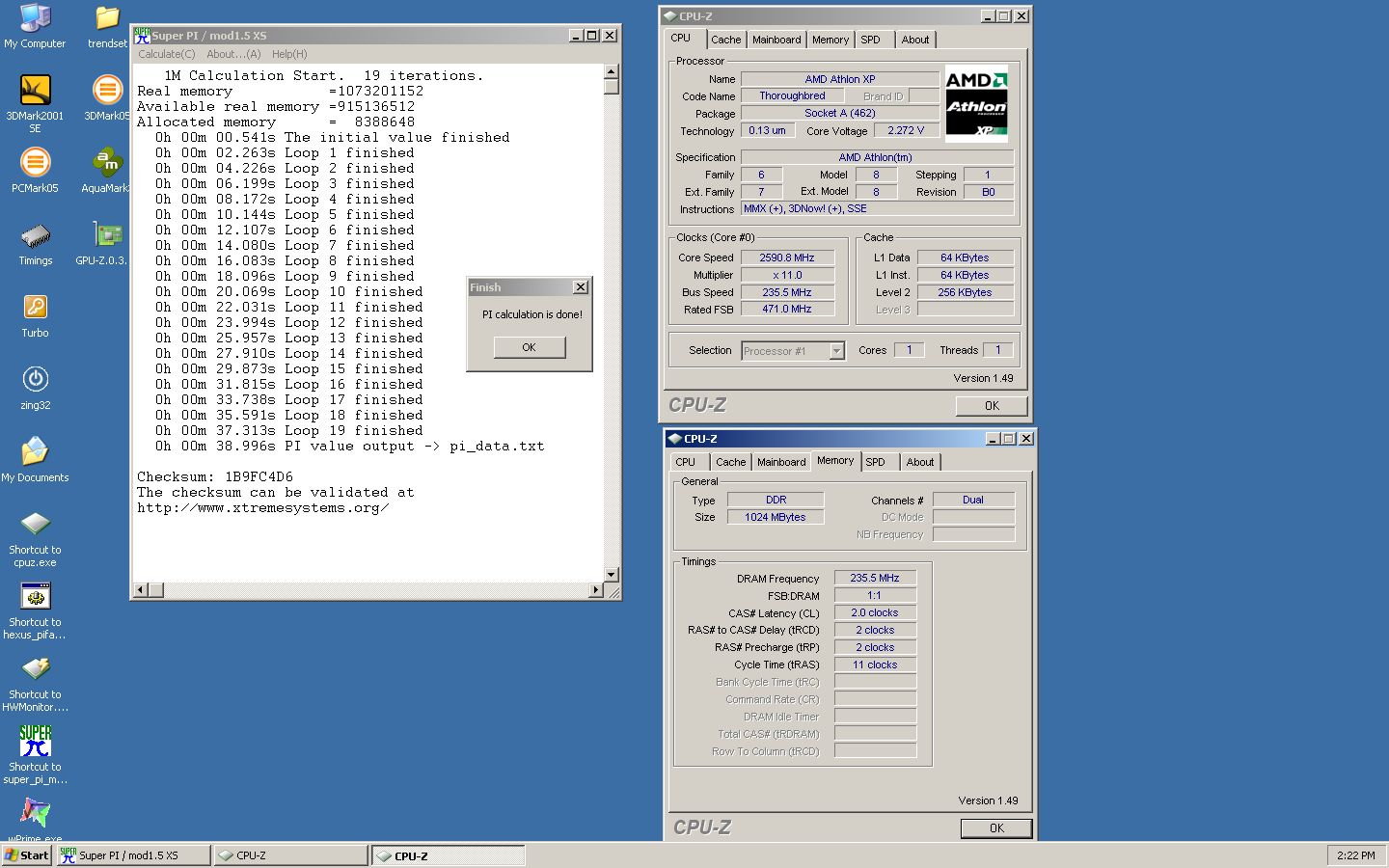1389x868 pixels.
Task: Open Shortcut to hexus_pifa icon
Action: (x=35, y=610)
